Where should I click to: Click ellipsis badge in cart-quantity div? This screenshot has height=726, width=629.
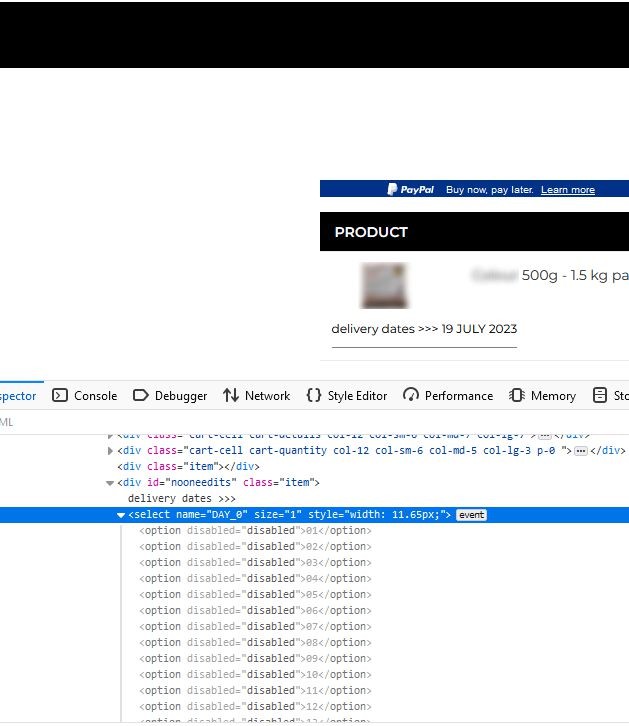click(580, 450)
